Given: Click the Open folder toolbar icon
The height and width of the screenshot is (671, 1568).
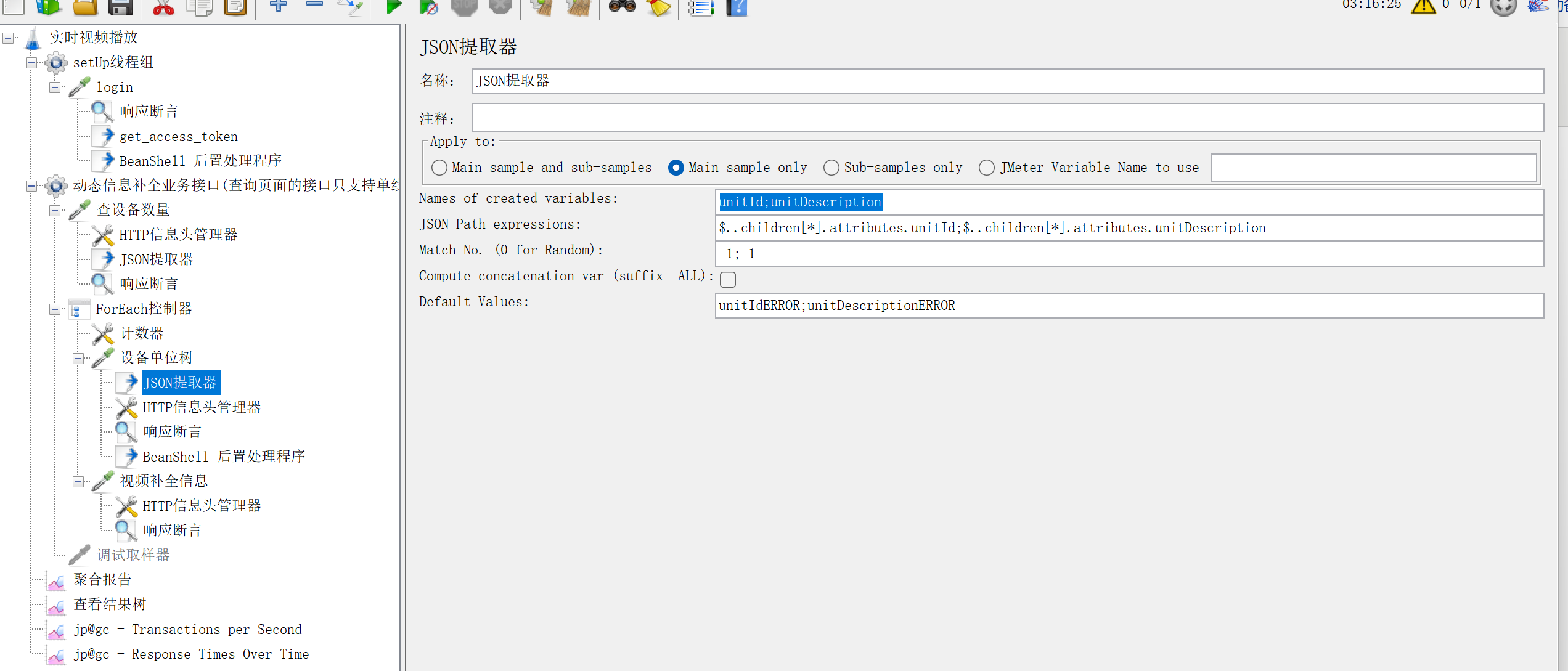Looking at the screenshot, I should pyautogui.click(x=85, y=6).
